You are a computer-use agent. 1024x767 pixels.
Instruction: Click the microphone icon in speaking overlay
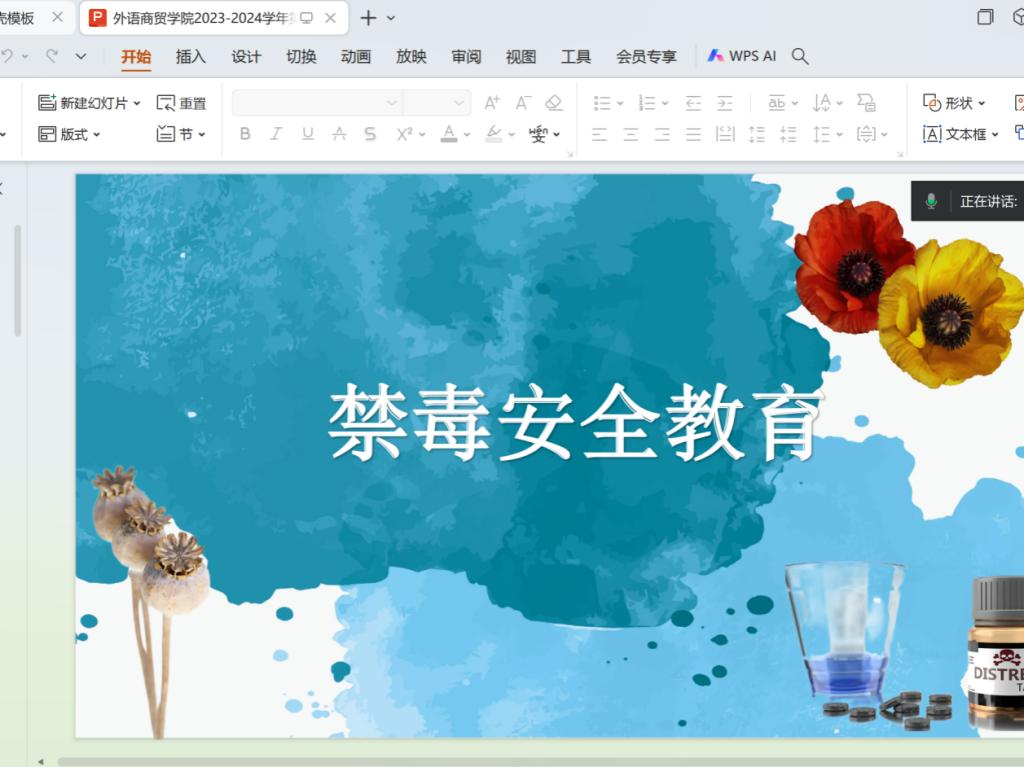click(931, 201)
